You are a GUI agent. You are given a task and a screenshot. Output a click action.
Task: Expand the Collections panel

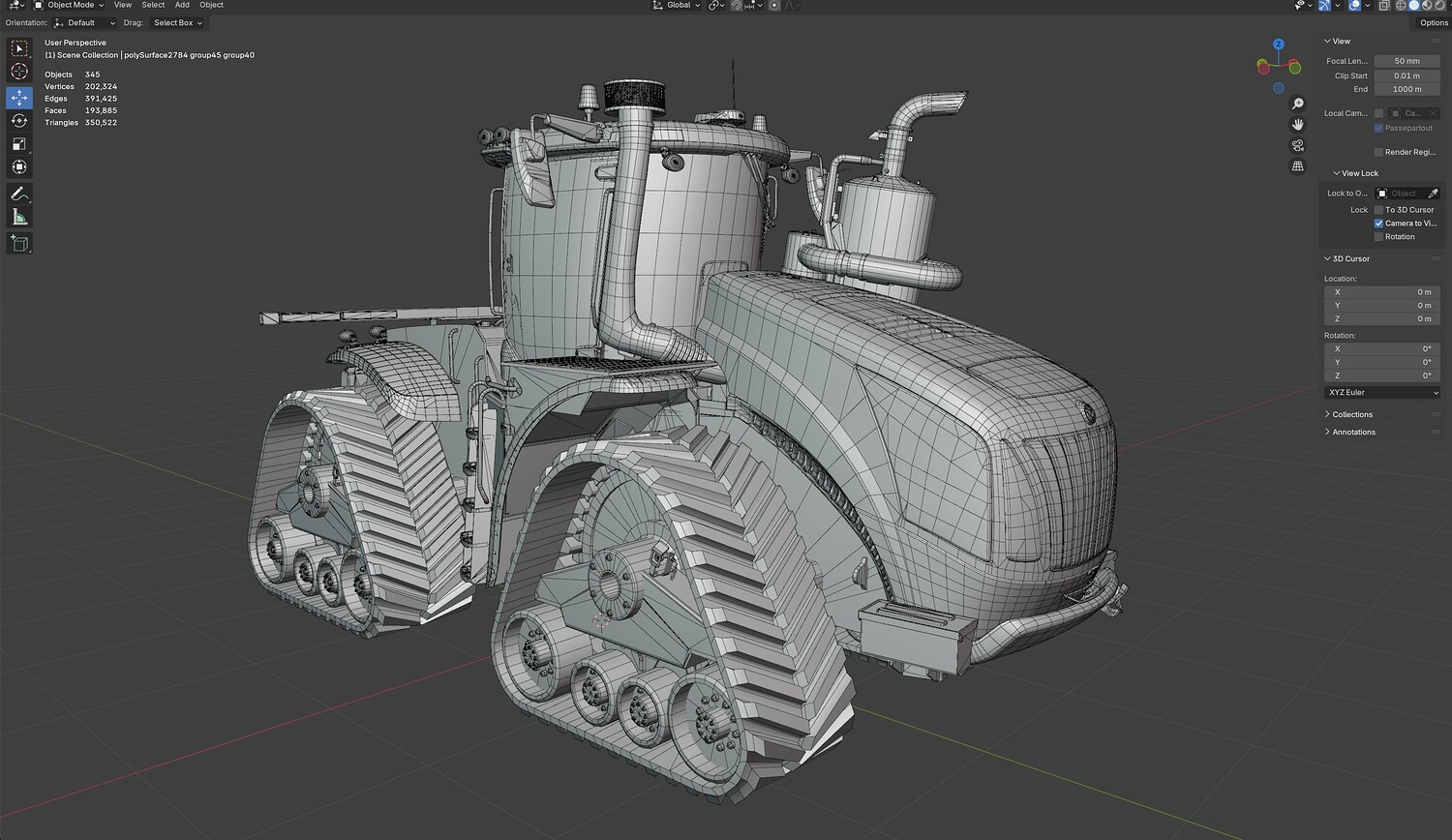[x=1327, y=415]
